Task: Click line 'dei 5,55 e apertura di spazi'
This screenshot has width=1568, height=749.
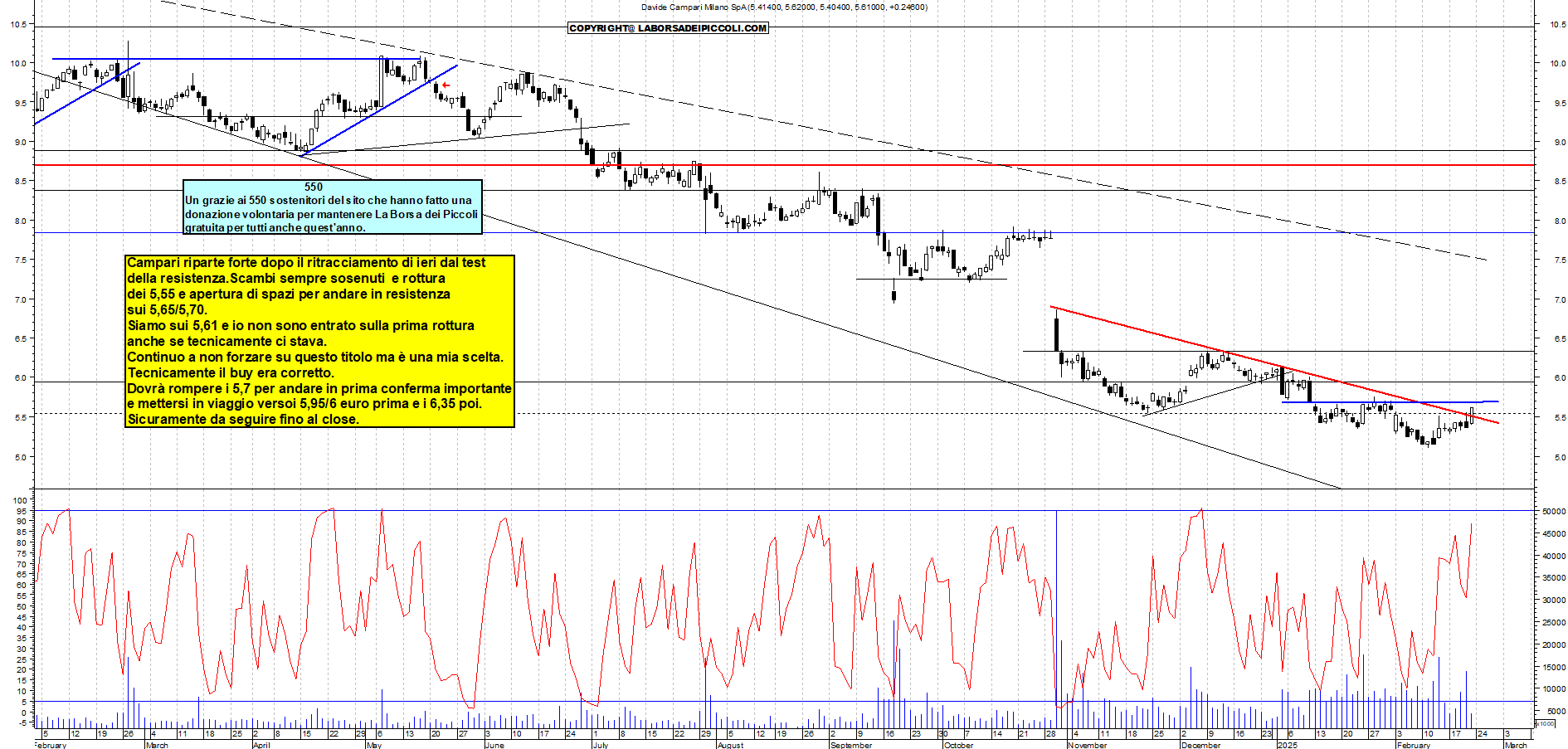Action: pyautogui.click(x=289, y=294)
